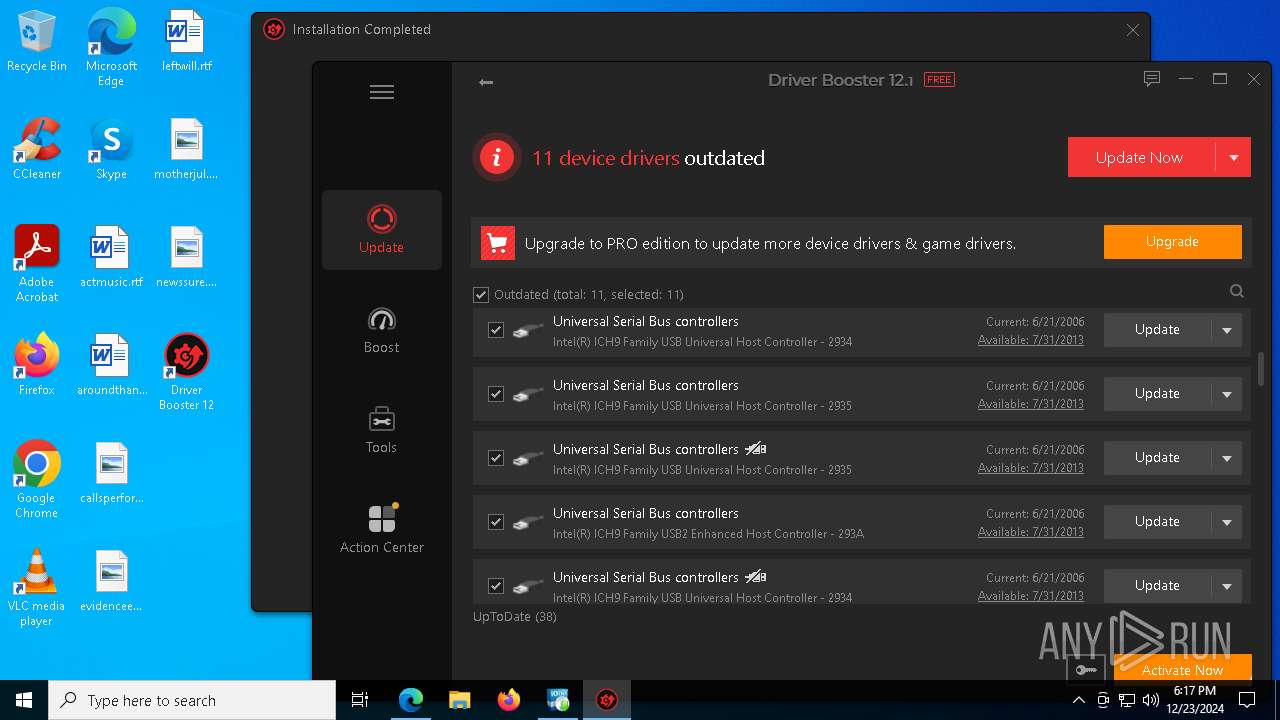Click the red info icon beside outdated count
1280x720 pixels.
[497, 157]
